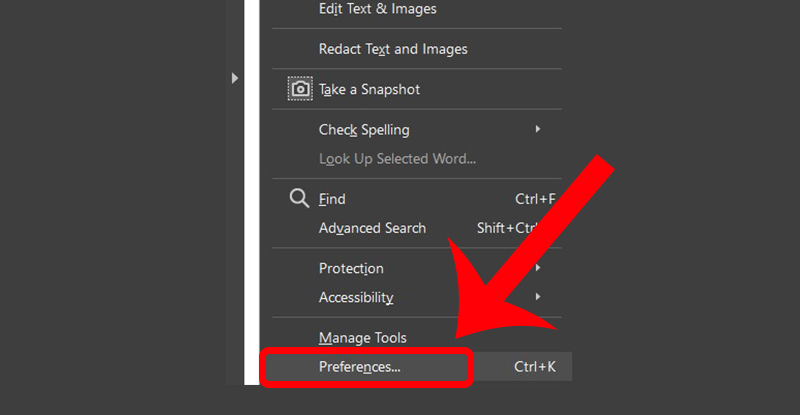Image resolution: width=800 pixels, height=415 pixels.
Task: Click the white document page strip
Action: pos(252,200)
